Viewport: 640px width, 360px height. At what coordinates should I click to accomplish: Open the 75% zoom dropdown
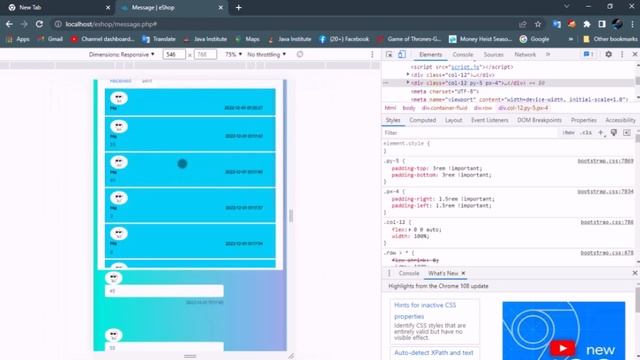point(233,54)
